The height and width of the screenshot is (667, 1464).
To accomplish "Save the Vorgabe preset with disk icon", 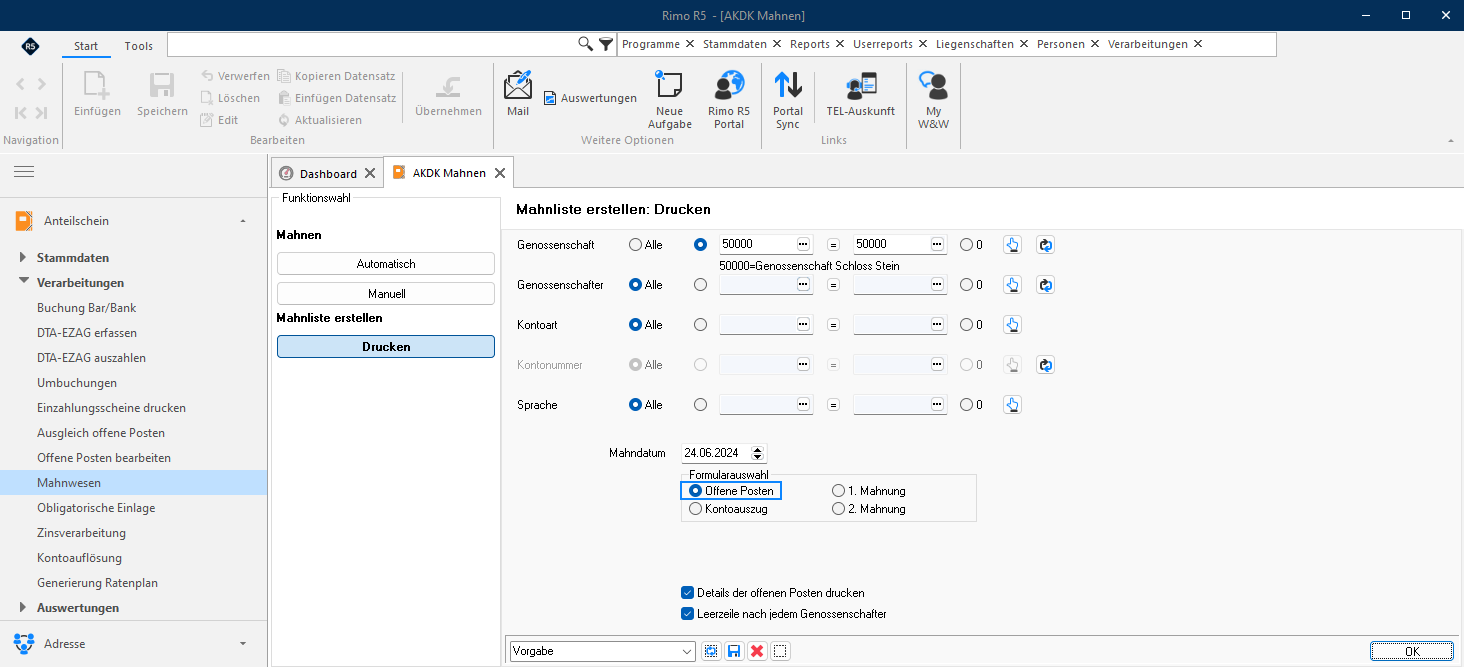I will point(734,651).
